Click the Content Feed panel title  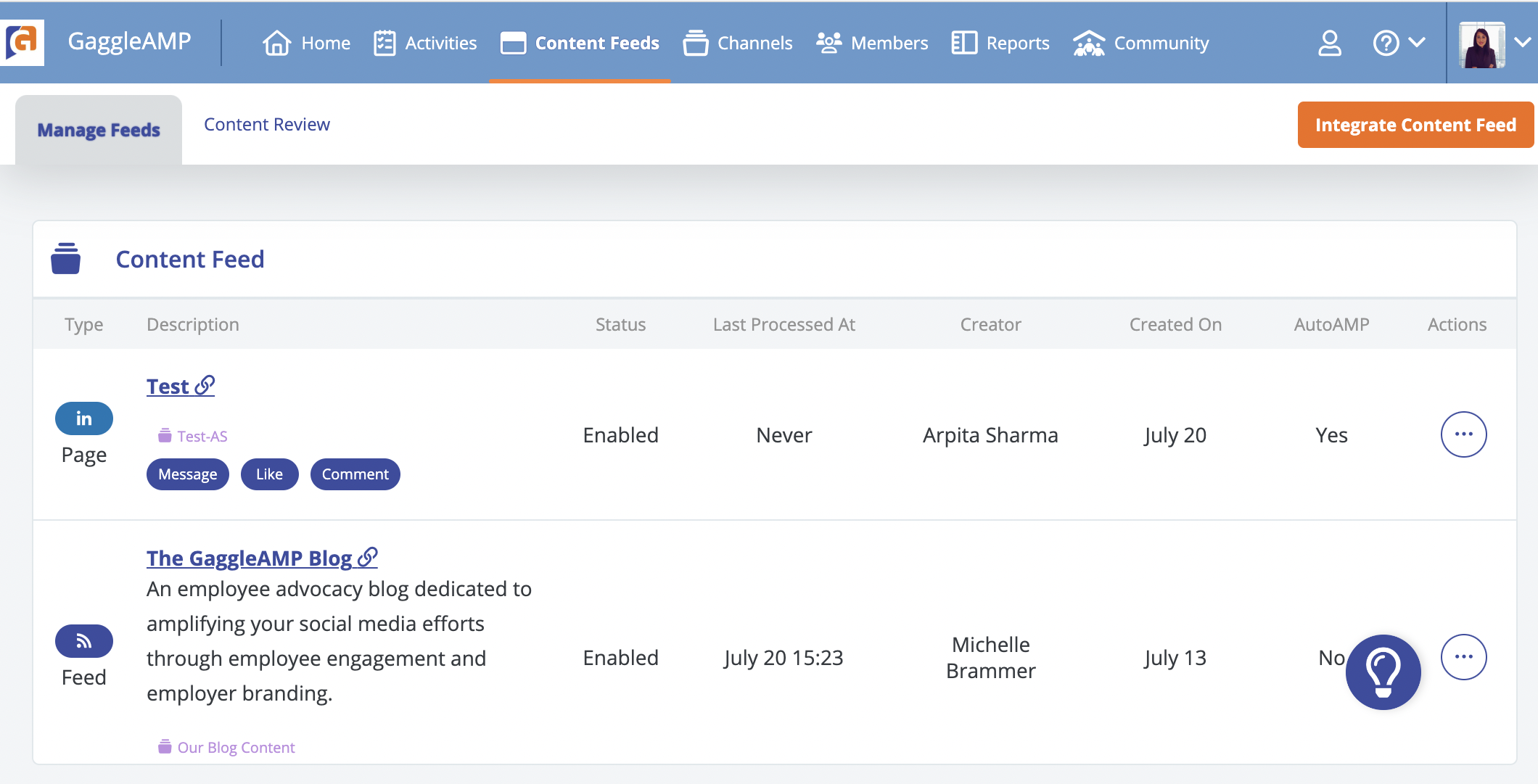tap(190, 259)
